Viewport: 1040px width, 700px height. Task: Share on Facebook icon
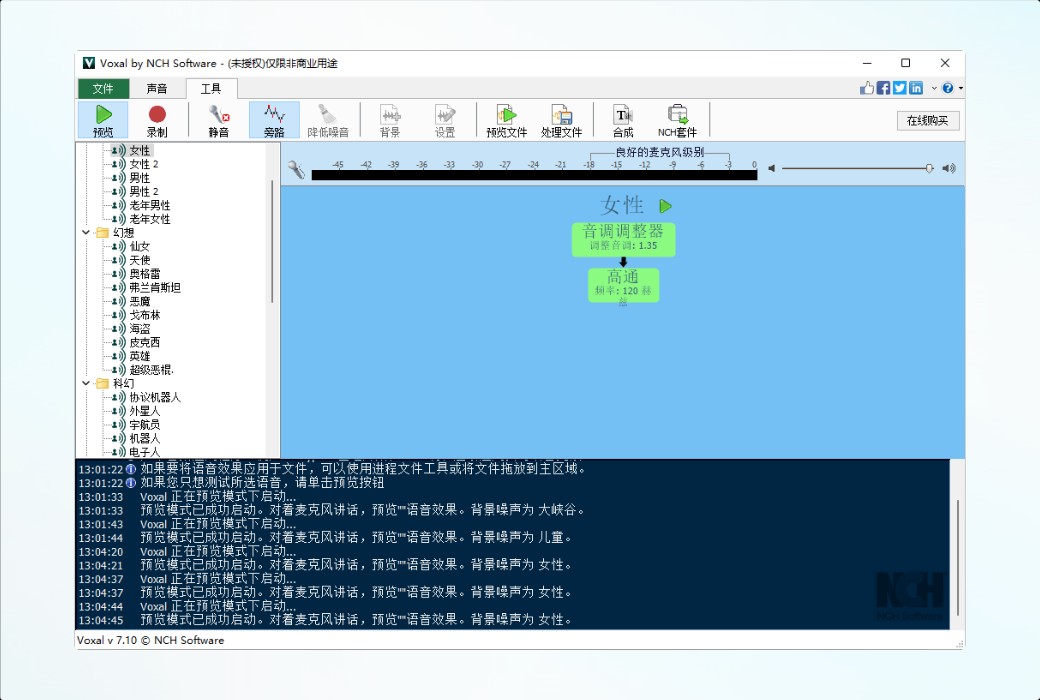click(x=883, y=88)
